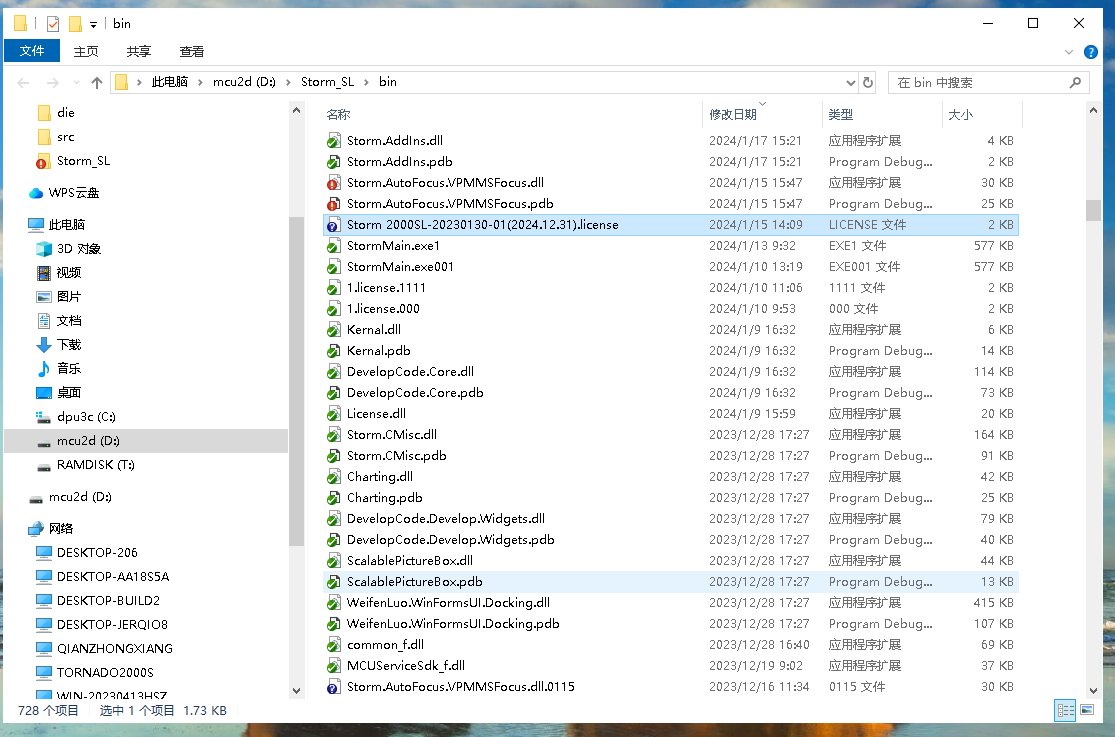Click the refresh button beside address bar
Image resolution: width=1115 pixels, height=737 pixels.
click(868, 83)
